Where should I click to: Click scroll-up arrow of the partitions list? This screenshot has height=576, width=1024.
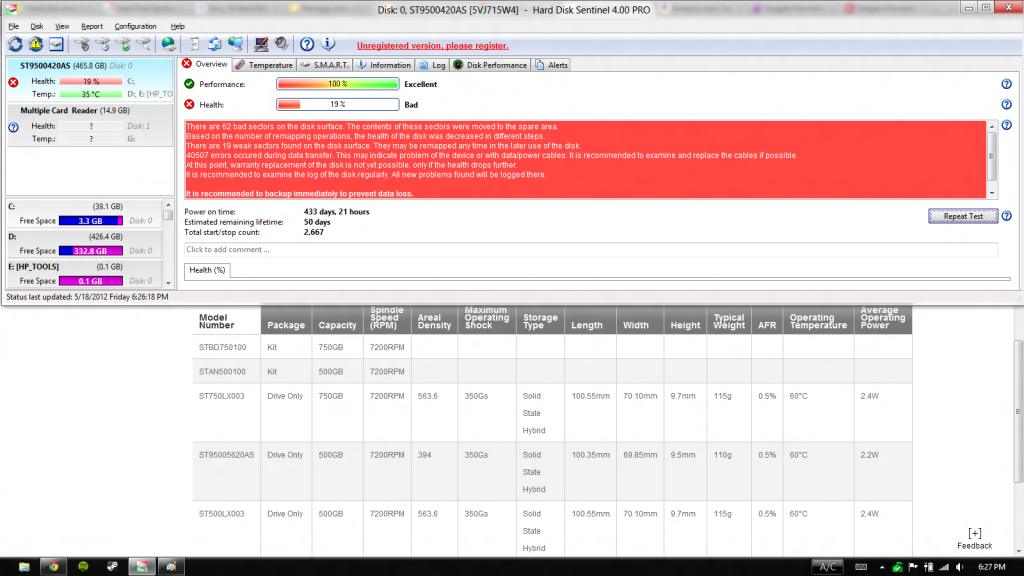[168, 205]
